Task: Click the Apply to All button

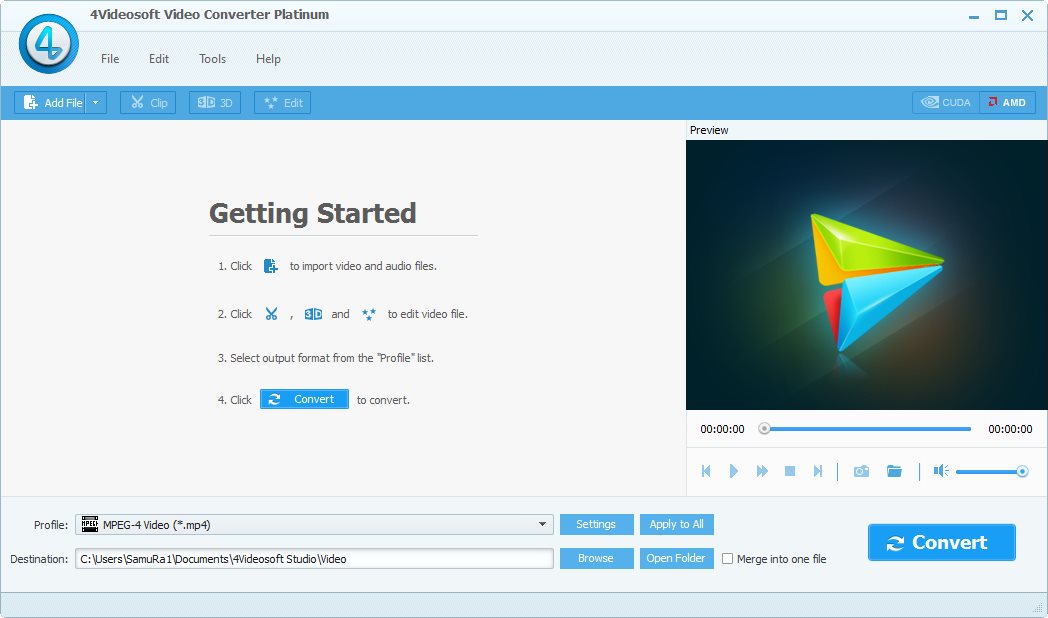Action: click(676, 524)
